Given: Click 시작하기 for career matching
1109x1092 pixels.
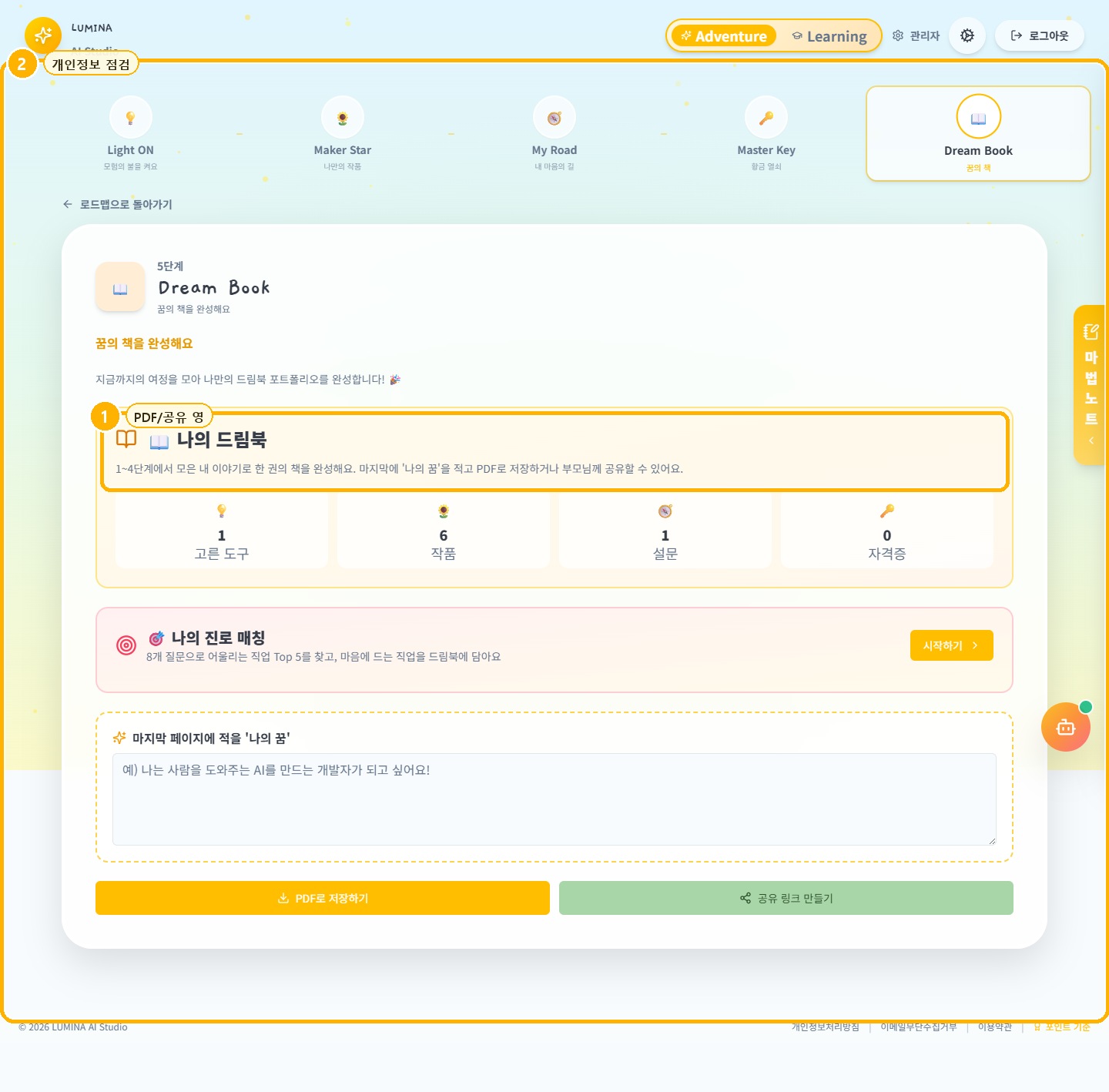Looking at the screenshot, I should pos(952,645).
